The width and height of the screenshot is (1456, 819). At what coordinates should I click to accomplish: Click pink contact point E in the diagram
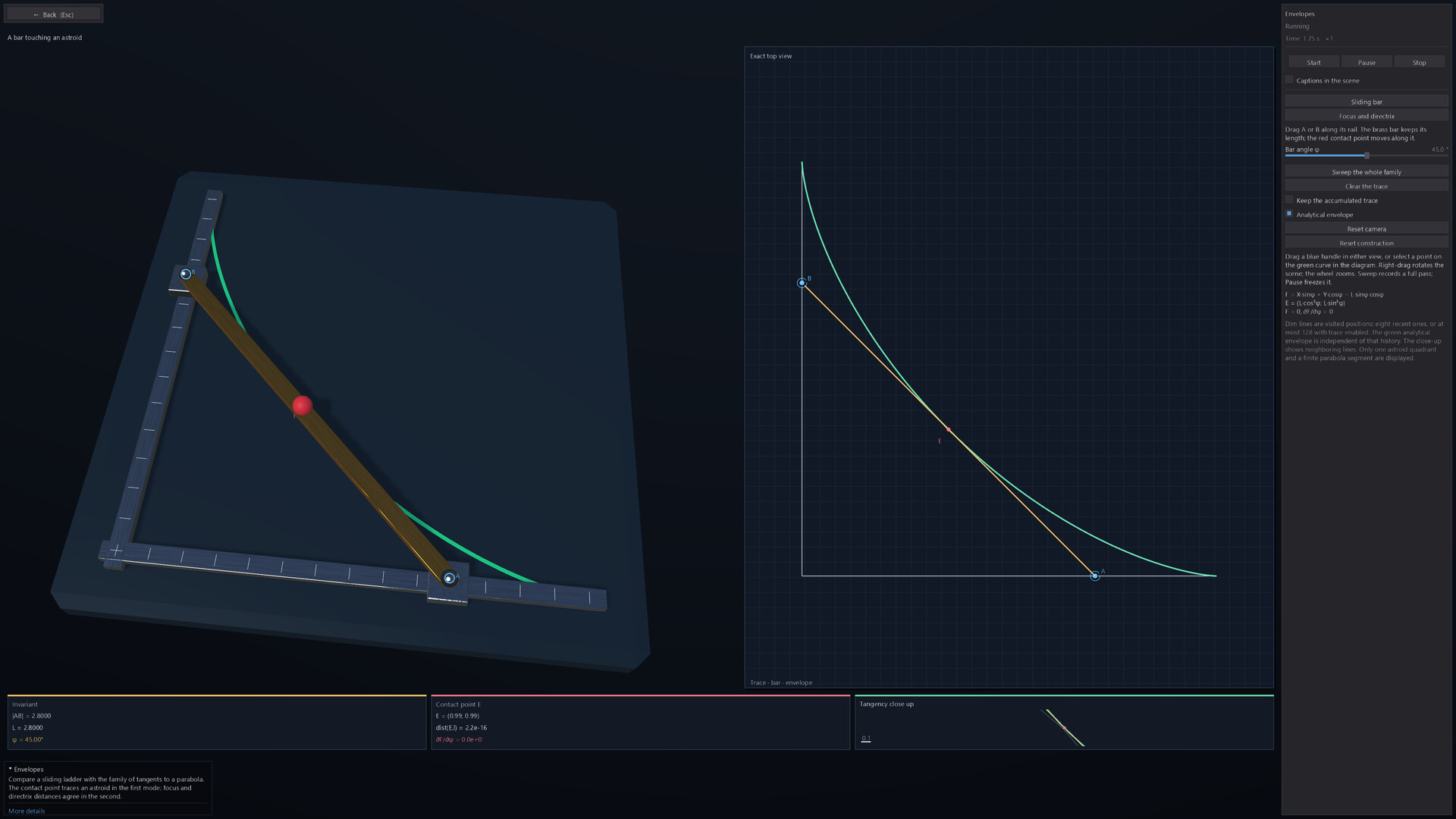[x=948, y=430]
